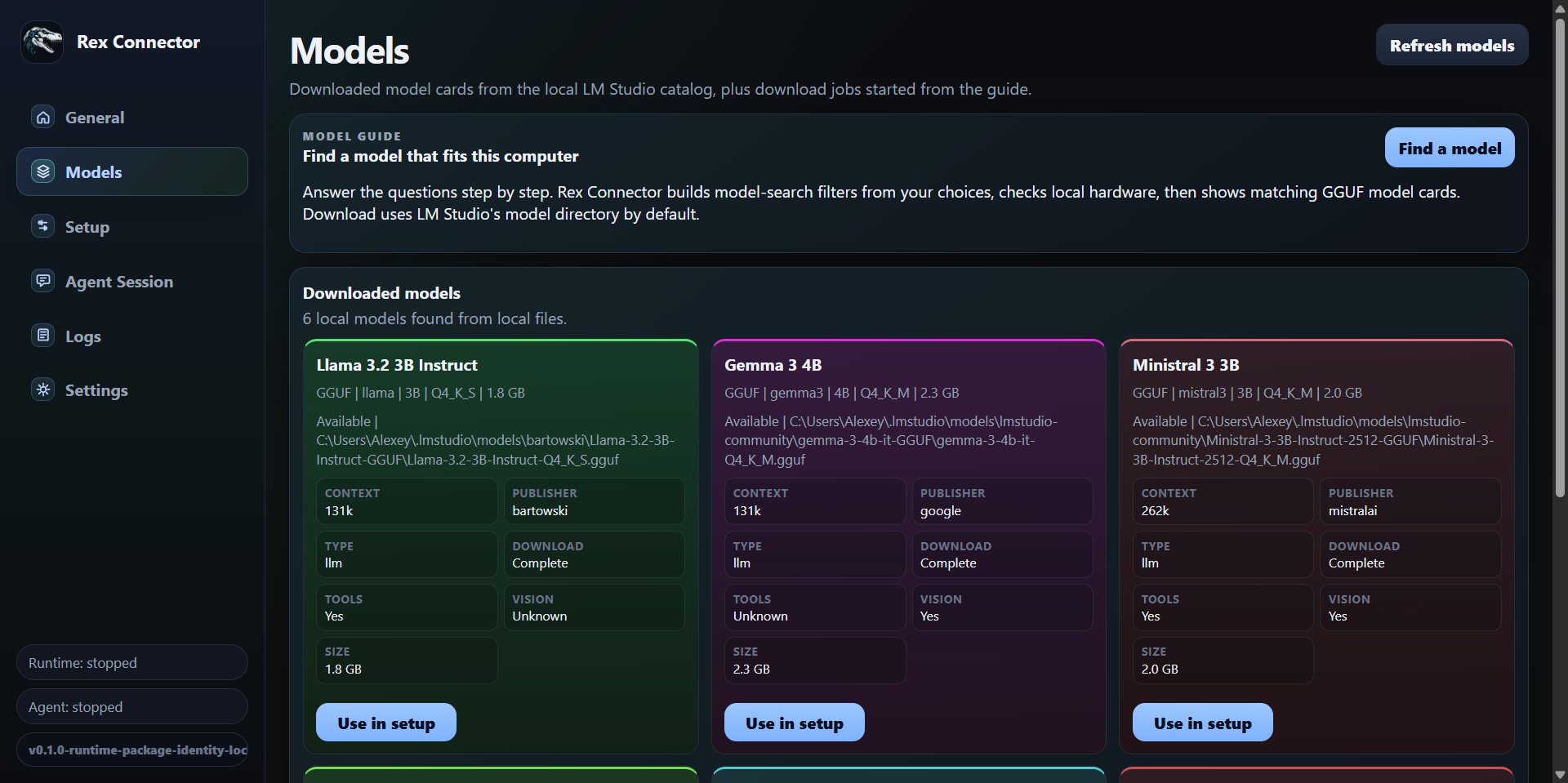Click the General home icon
1568x783 pixels.
[43, 117]
